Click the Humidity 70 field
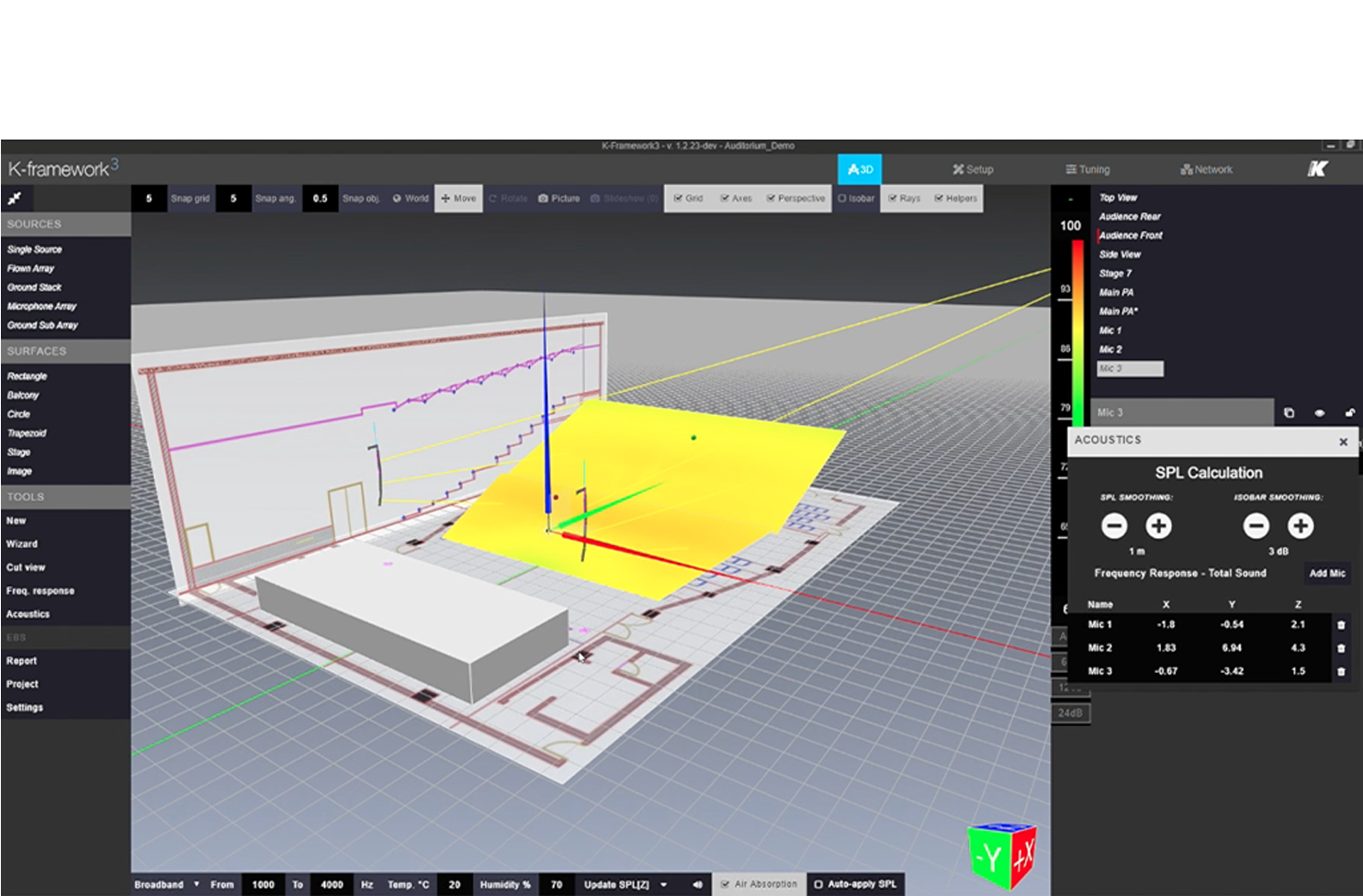The image size is (1363, 896). [557, 885]
